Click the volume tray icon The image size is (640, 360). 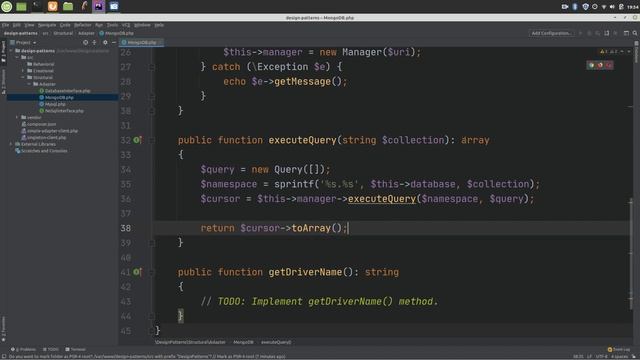click(x=612, y=7)
